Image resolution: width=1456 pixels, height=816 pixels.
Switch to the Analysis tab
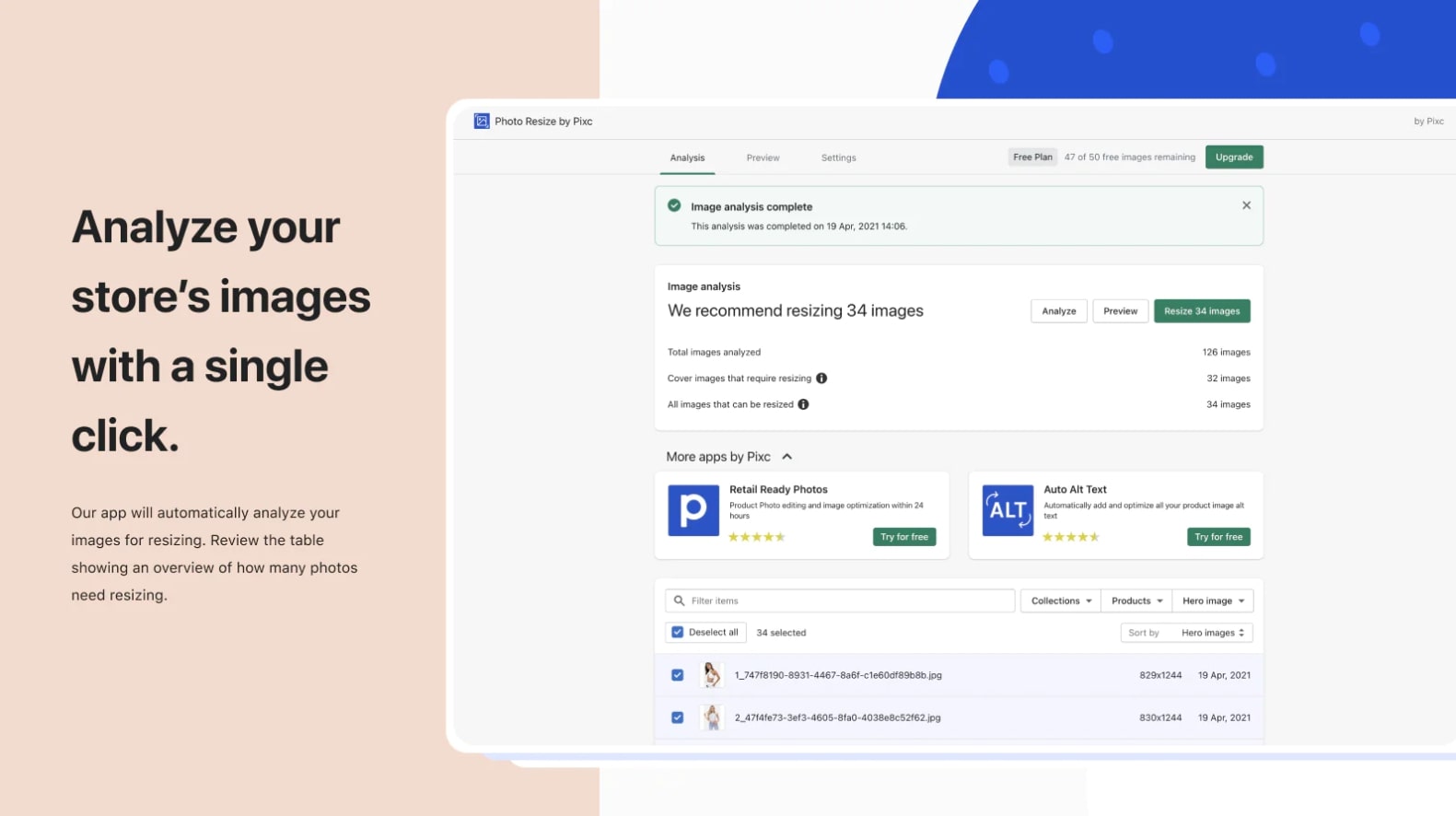click(687, 157)
